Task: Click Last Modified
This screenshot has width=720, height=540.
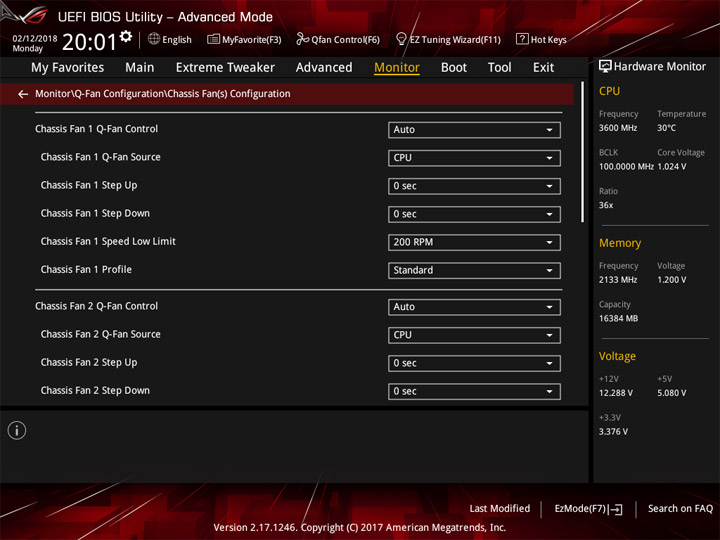Action: [x=499, y=509]
